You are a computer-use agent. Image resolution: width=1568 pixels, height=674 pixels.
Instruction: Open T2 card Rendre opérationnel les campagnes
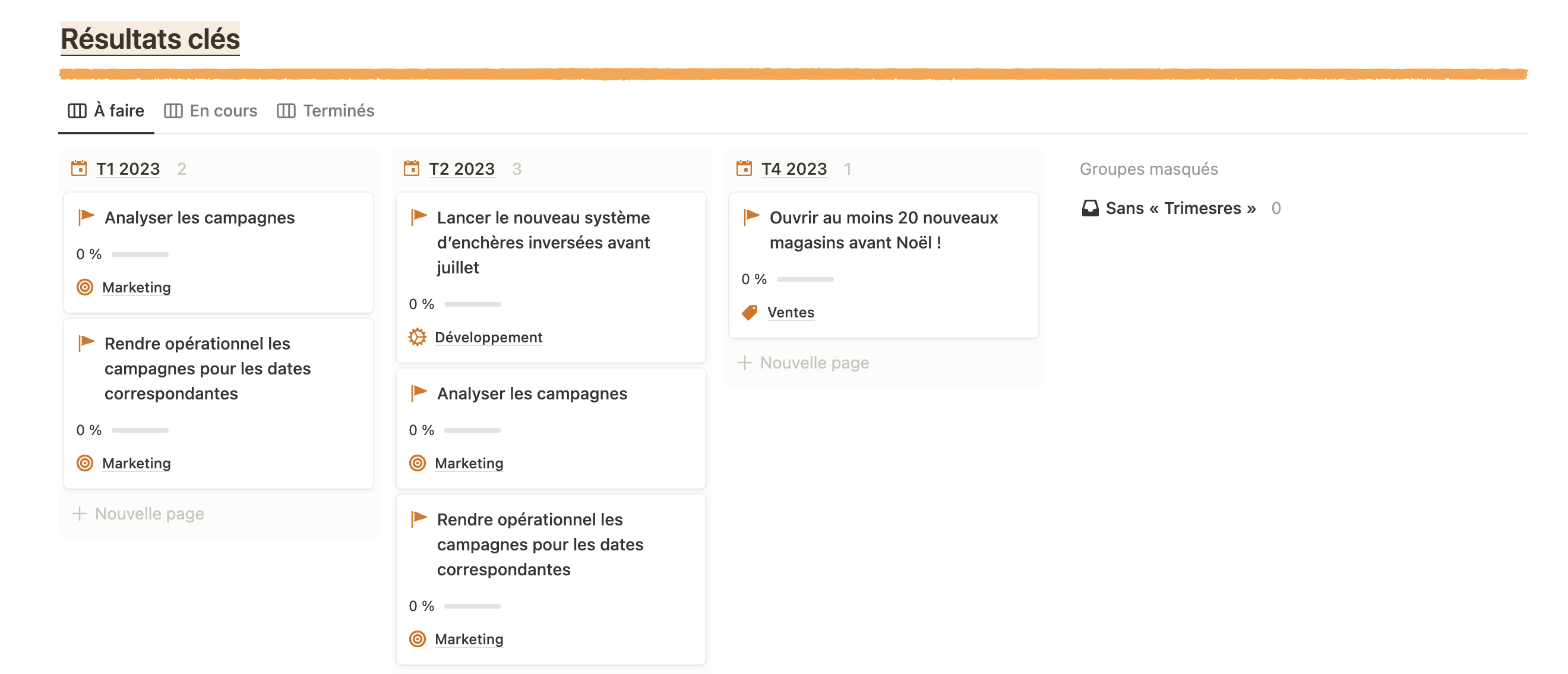point(540,544)
